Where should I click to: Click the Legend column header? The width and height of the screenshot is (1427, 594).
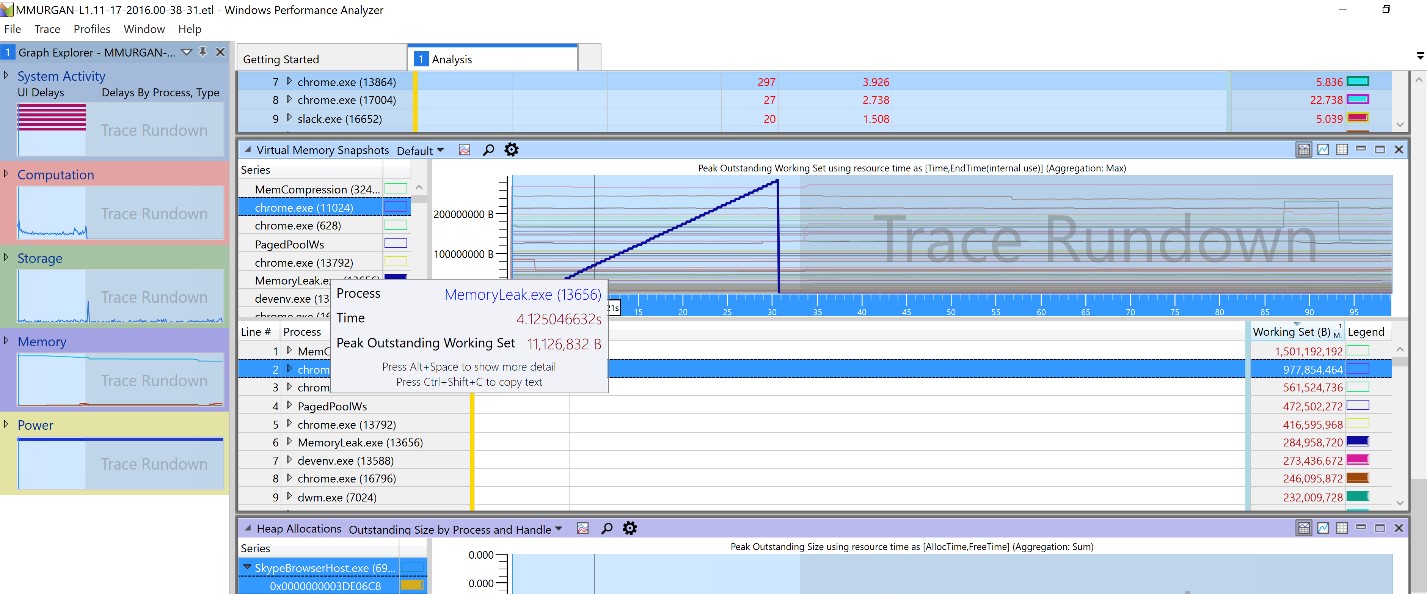[x=1366, y=332]
